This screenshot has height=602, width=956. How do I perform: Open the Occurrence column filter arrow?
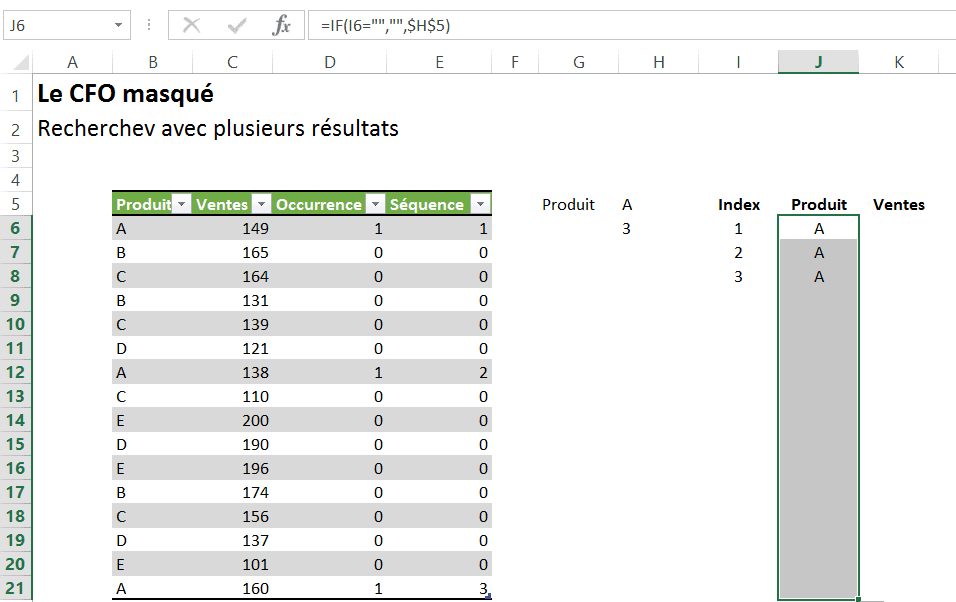click(375, 205)
